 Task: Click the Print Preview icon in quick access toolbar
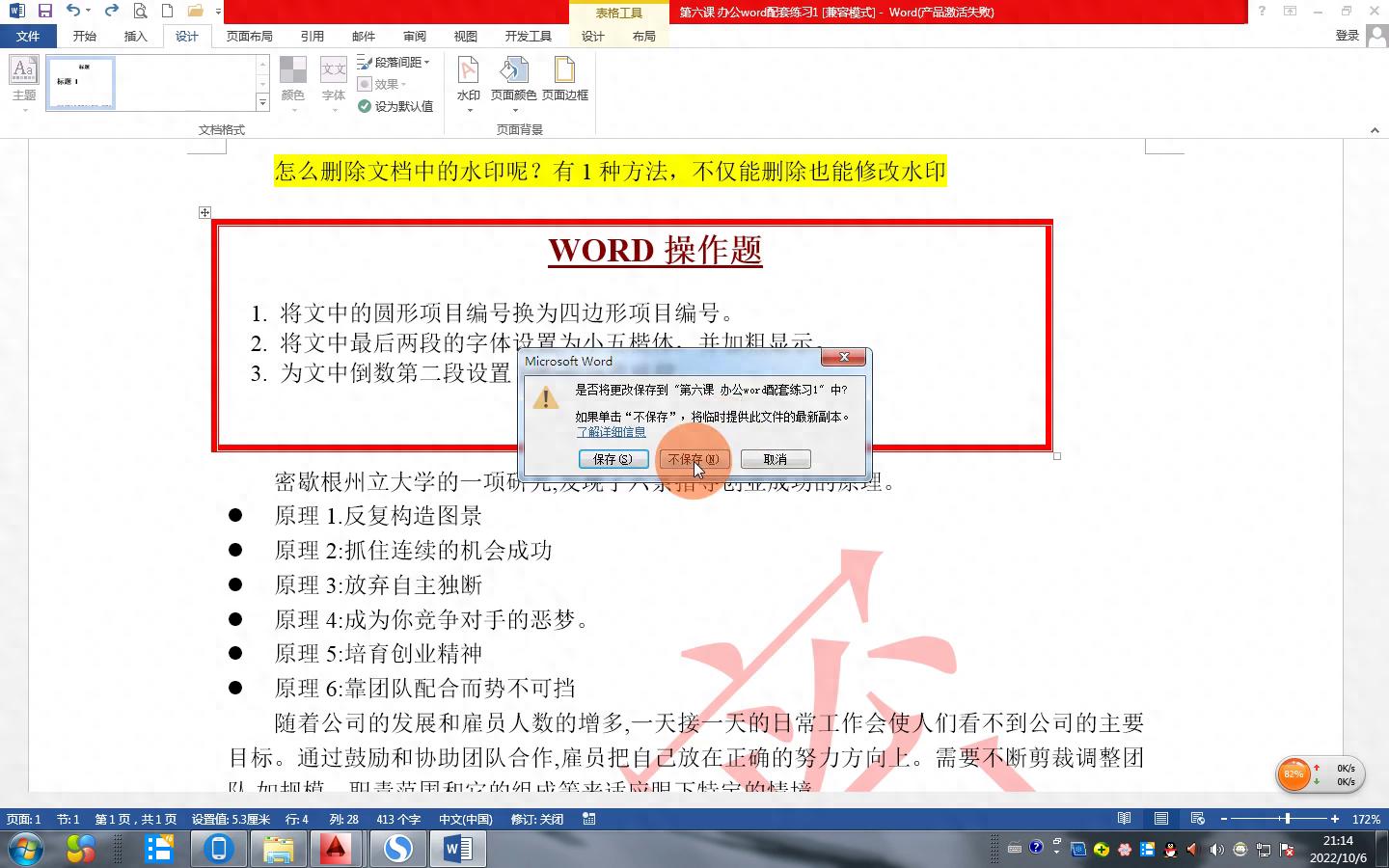tap(140, 12)
